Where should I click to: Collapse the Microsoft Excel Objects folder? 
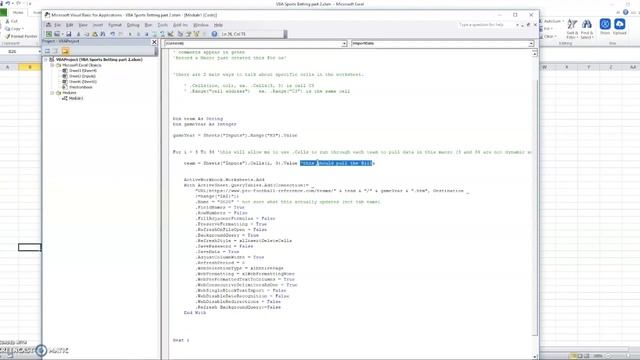52,65
